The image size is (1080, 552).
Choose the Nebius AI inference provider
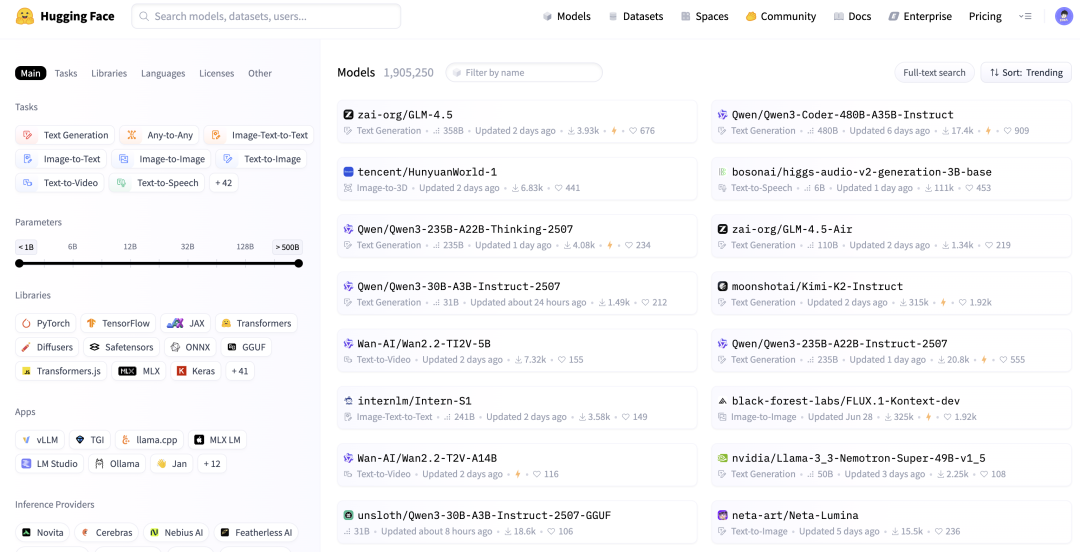click(176, 533)
